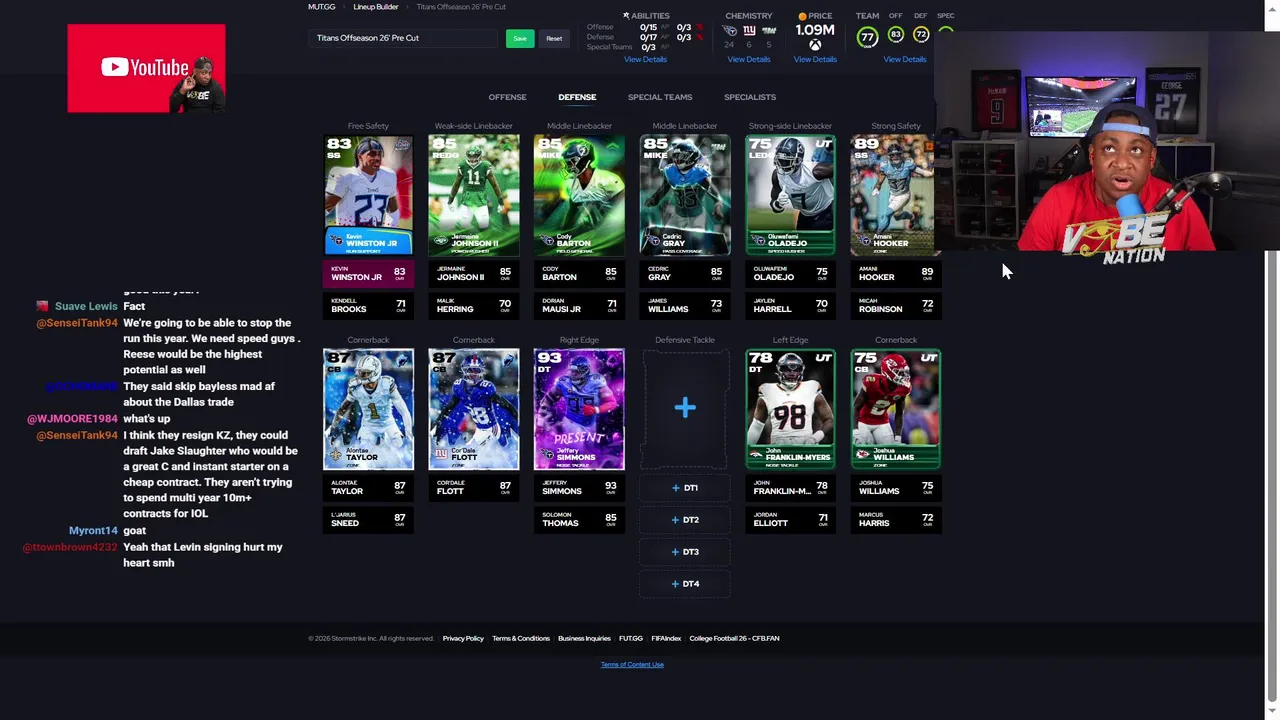Open Terms of Content Use link
Image resolution: width=1280 pixels, height=720 pixels.
[632, 665]
